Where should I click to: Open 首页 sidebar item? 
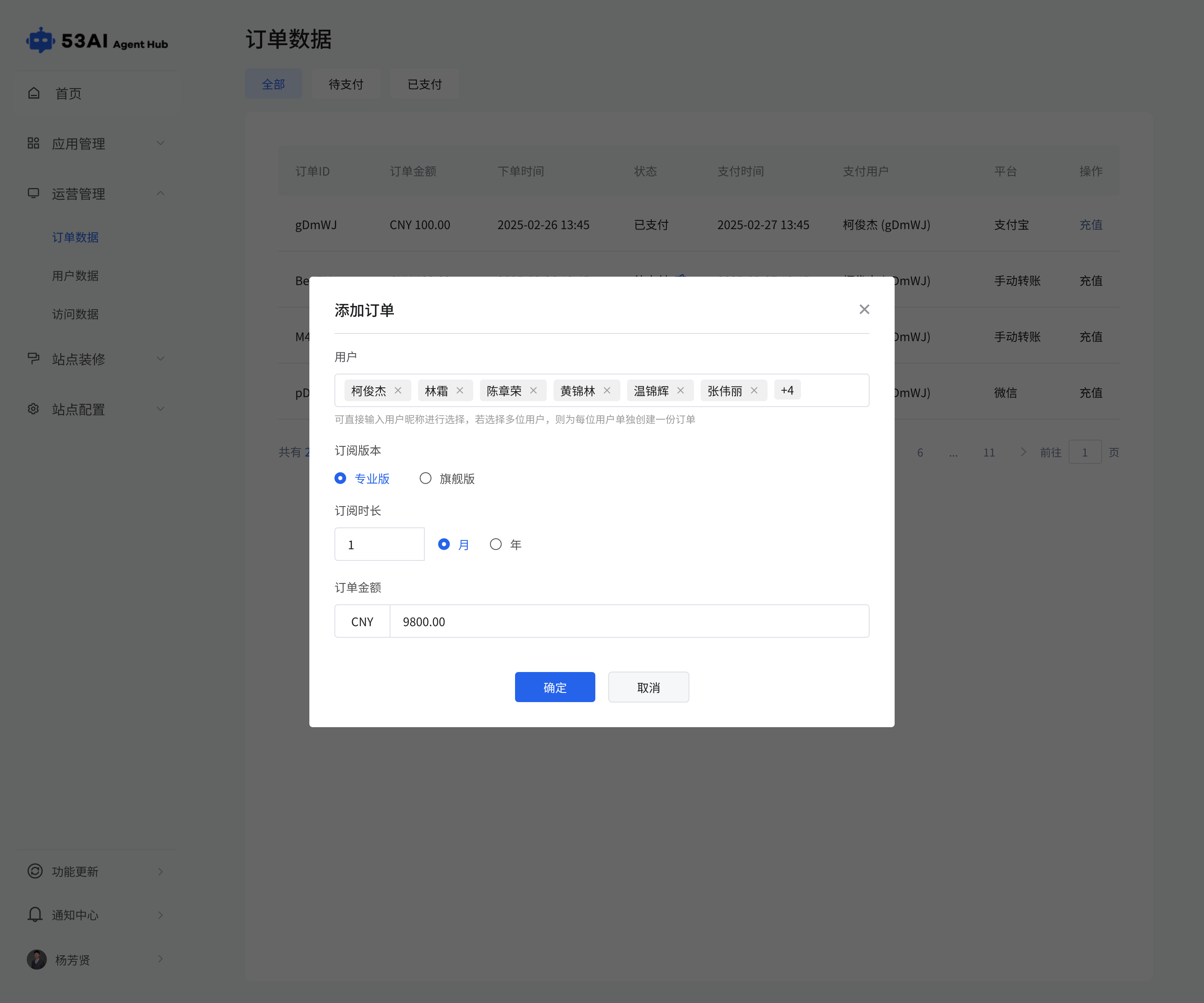pyautogui.click(x=96, y=93)
